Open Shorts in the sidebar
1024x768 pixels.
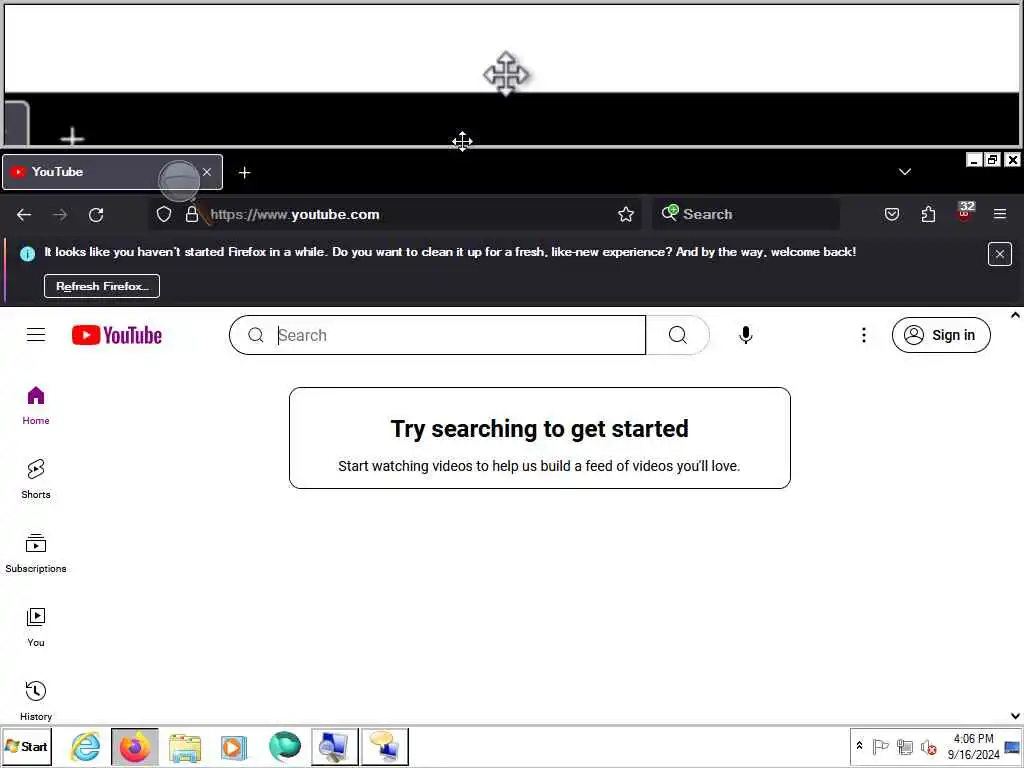(x=36, y=479)
